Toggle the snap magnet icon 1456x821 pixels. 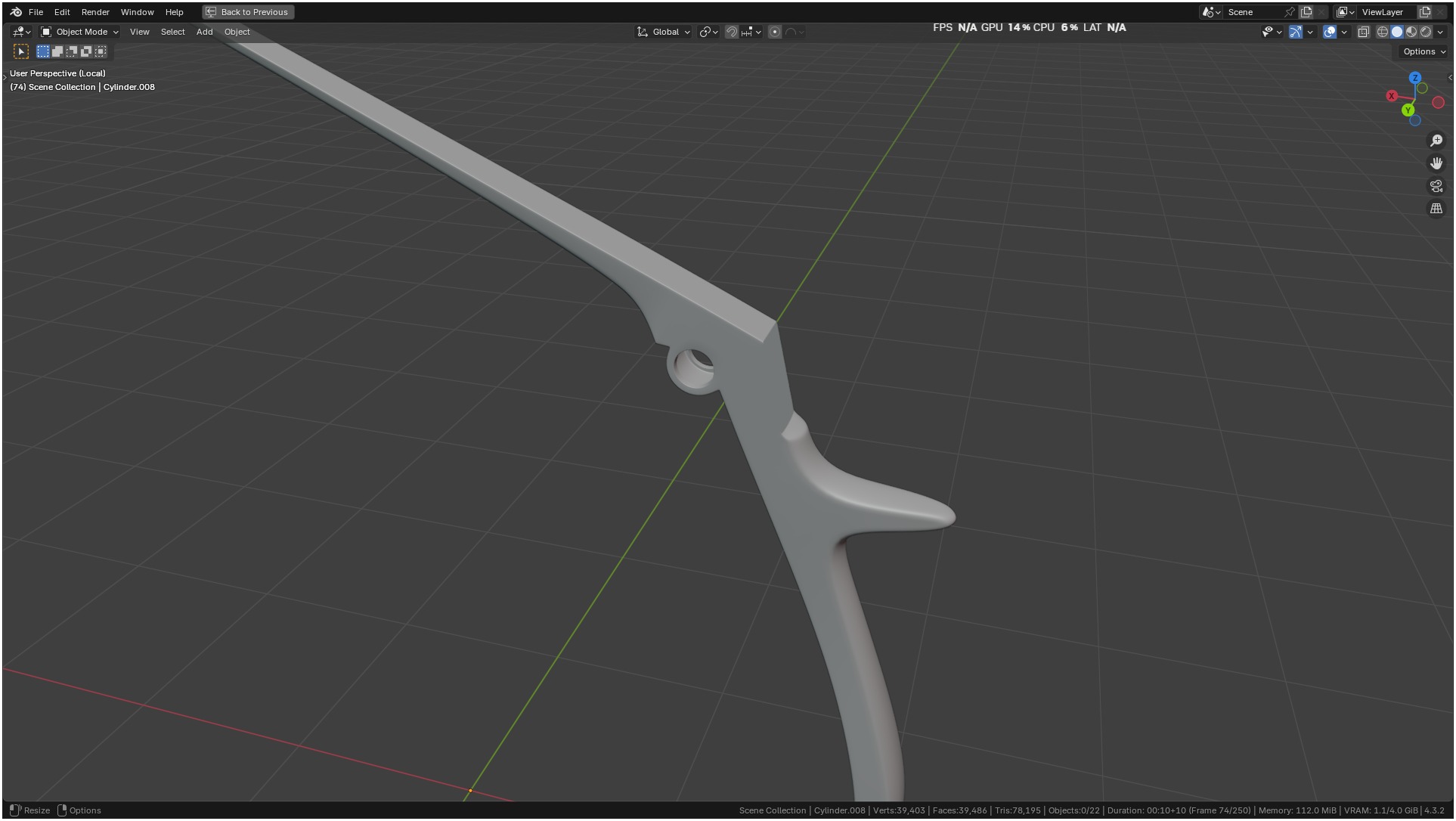point(731,32)
